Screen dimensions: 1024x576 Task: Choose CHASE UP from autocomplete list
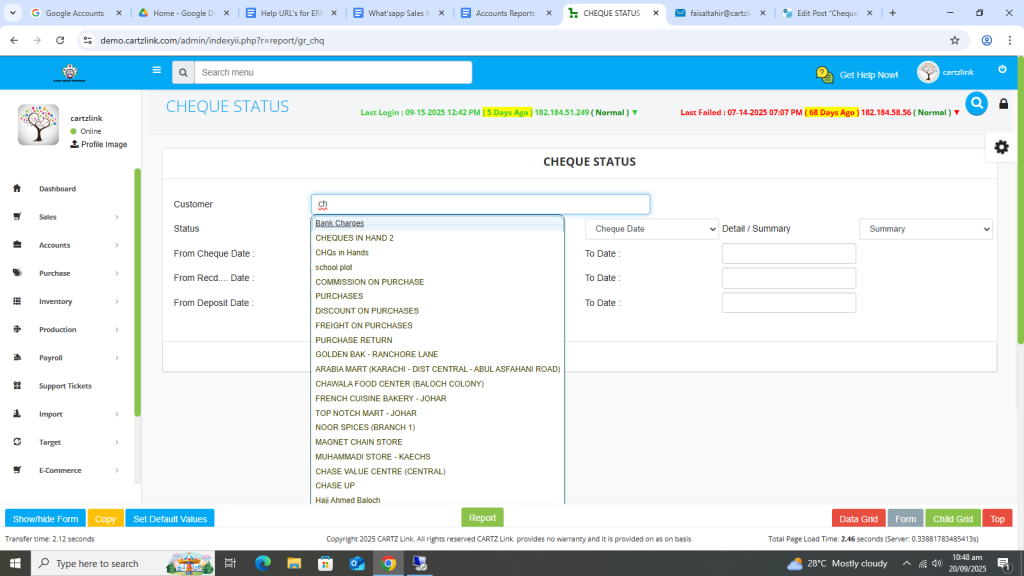335,486
